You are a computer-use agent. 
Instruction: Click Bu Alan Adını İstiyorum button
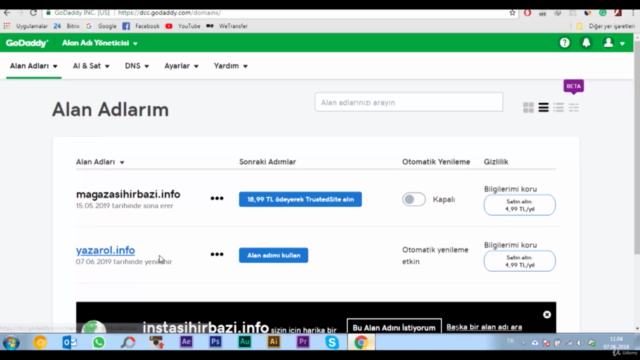click(394, 327)
